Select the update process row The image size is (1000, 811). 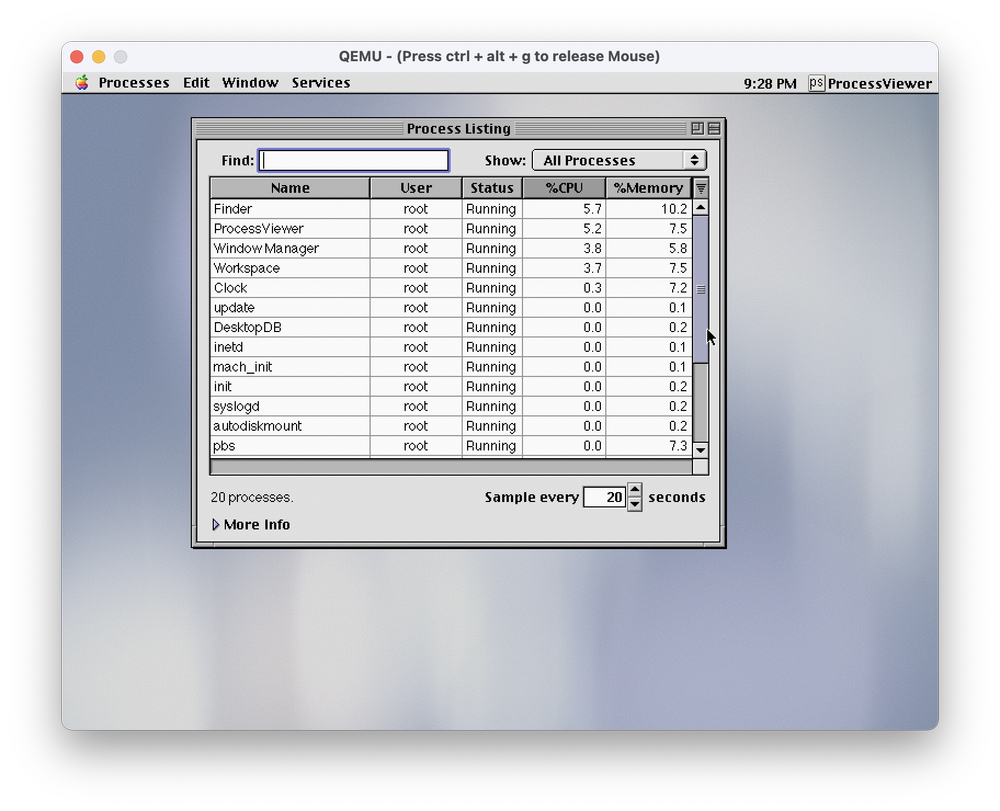point(451,308)
